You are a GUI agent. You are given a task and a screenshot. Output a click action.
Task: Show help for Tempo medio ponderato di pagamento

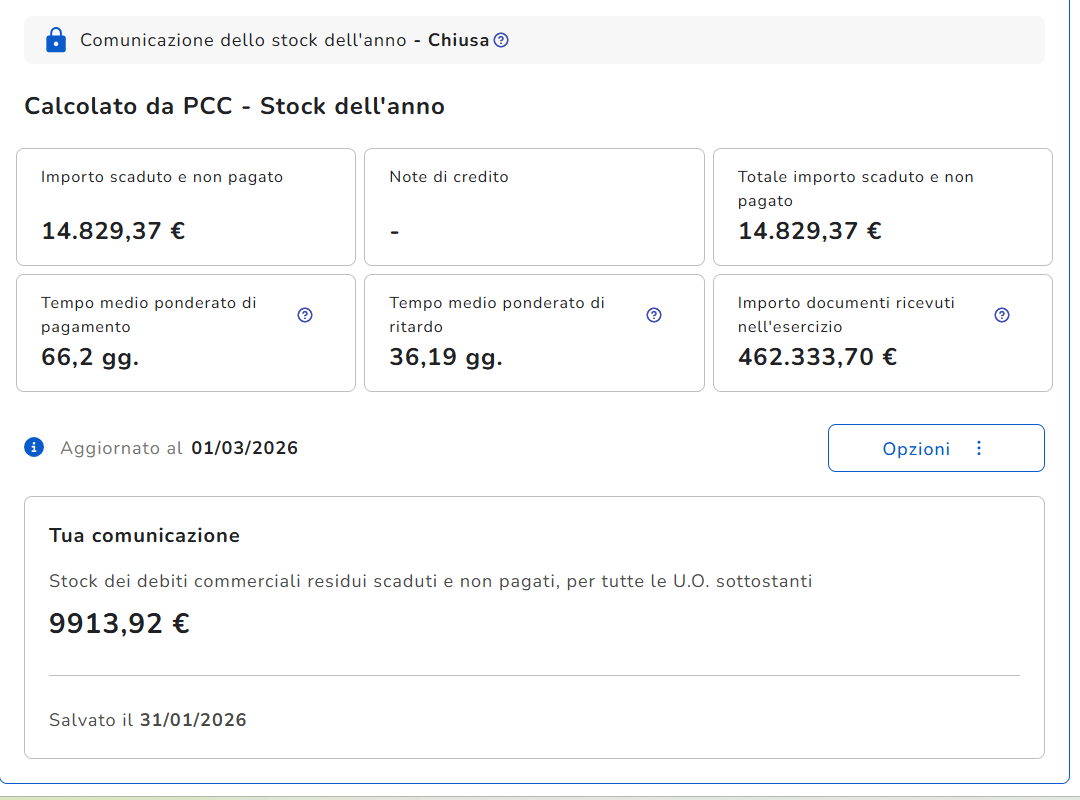click(305, 315)
